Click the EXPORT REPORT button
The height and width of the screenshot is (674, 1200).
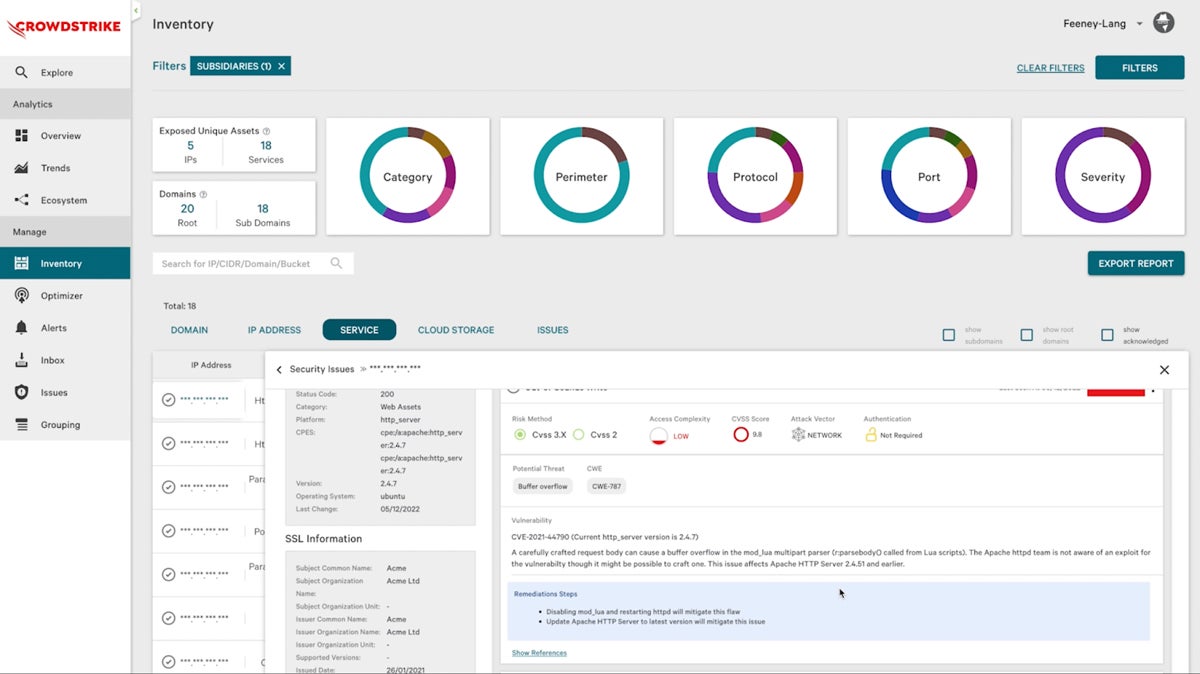point(1135,263)
